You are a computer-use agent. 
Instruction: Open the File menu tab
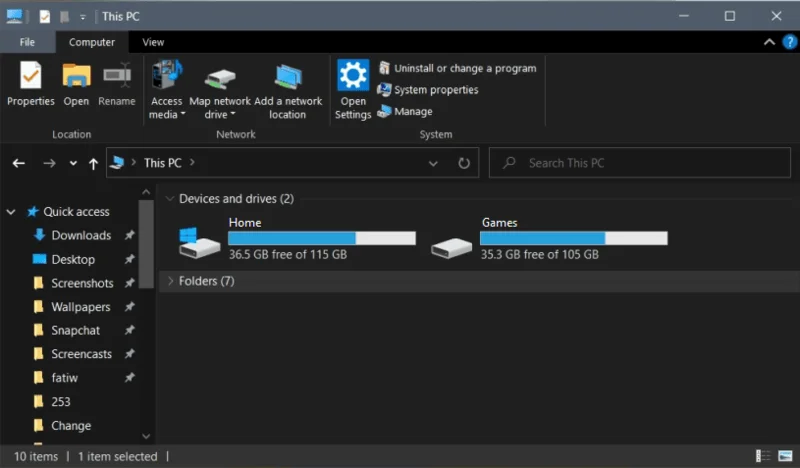pos(27,42)
